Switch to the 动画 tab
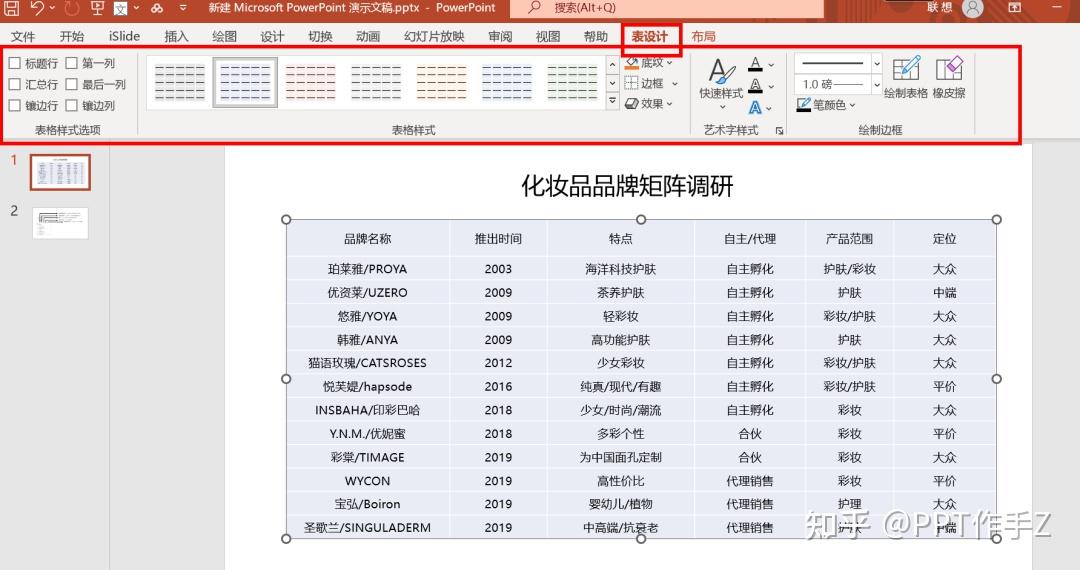 coord(368,36)
